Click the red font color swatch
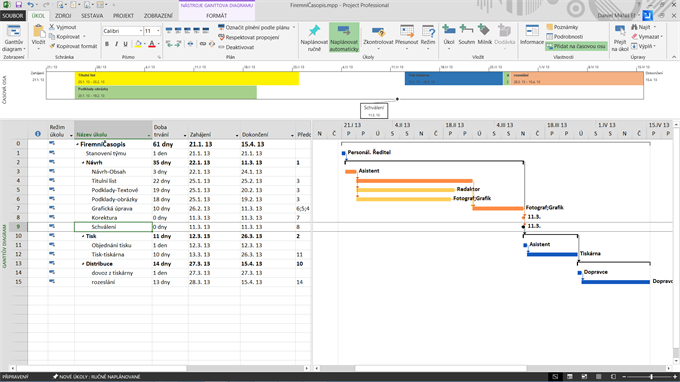 152,44
